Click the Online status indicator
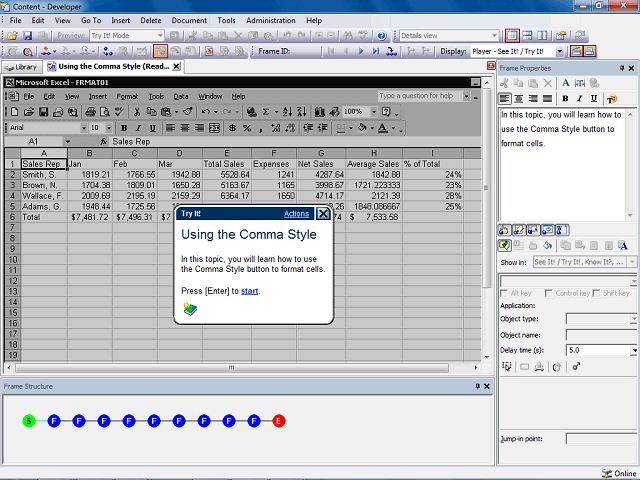The width and height of the screenshot is (640, 480). [620, 473]
